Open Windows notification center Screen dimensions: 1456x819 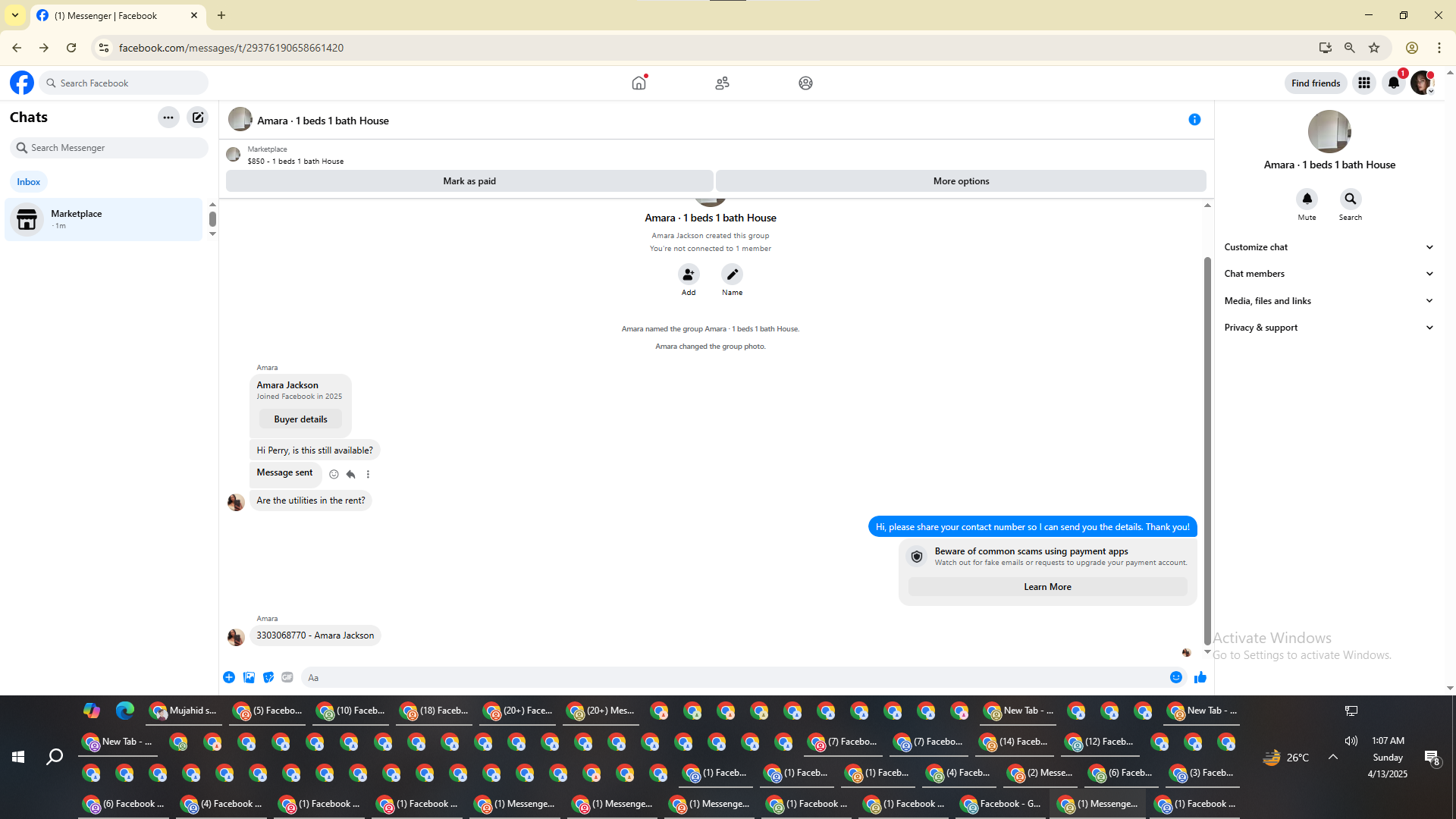pyautogui.click(x=1432, y=757)
